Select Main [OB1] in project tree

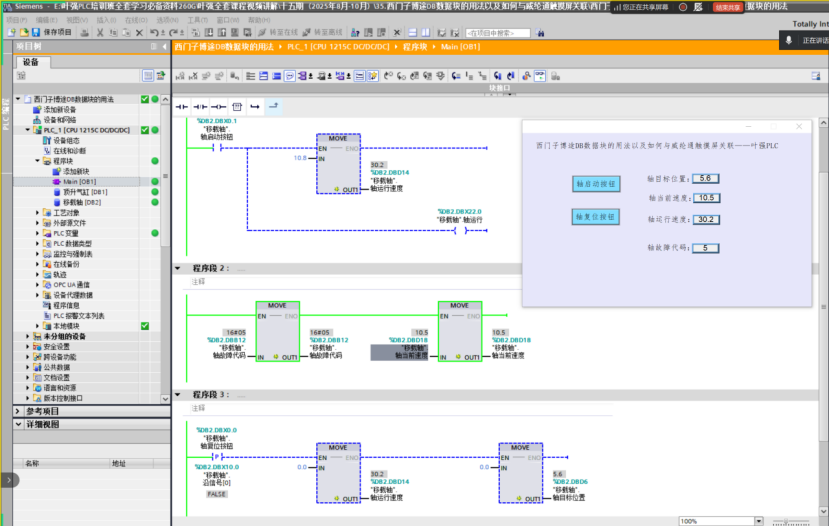(79, 181)
